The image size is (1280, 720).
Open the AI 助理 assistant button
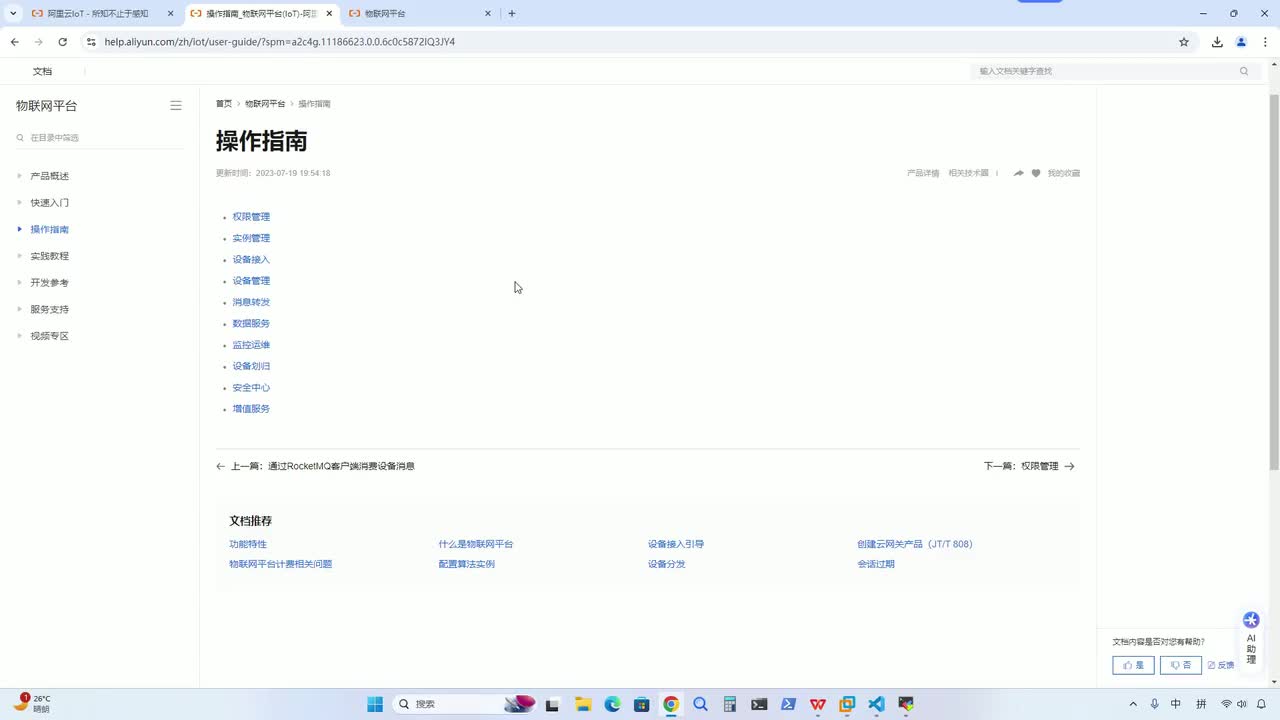[1251, 639]
